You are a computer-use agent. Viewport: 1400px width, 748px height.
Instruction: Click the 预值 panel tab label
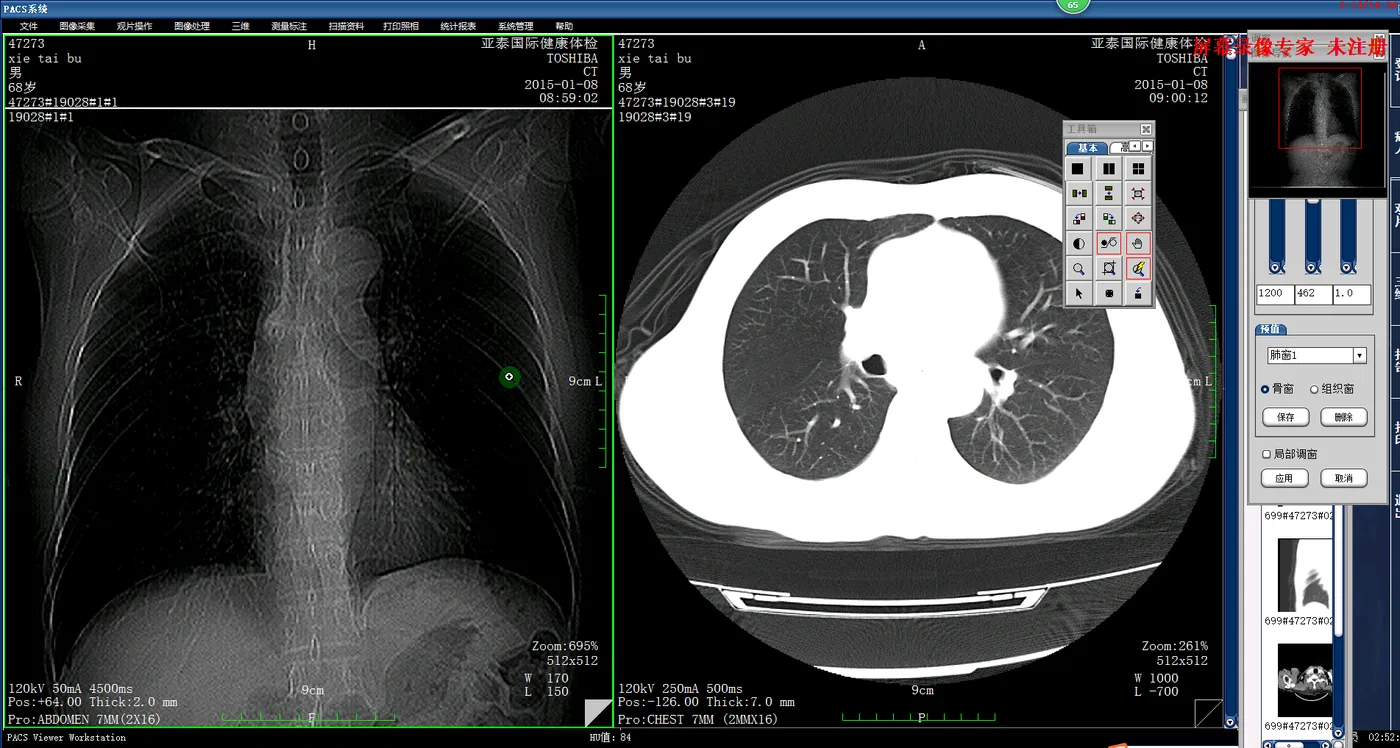coord(1270,329)
